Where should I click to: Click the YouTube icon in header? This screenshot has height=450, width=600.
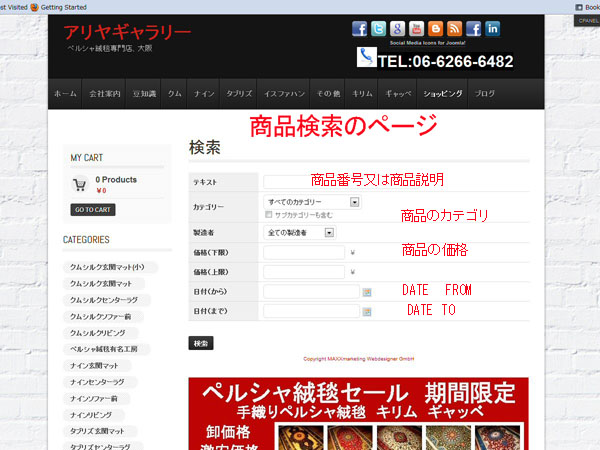[417, 29]
